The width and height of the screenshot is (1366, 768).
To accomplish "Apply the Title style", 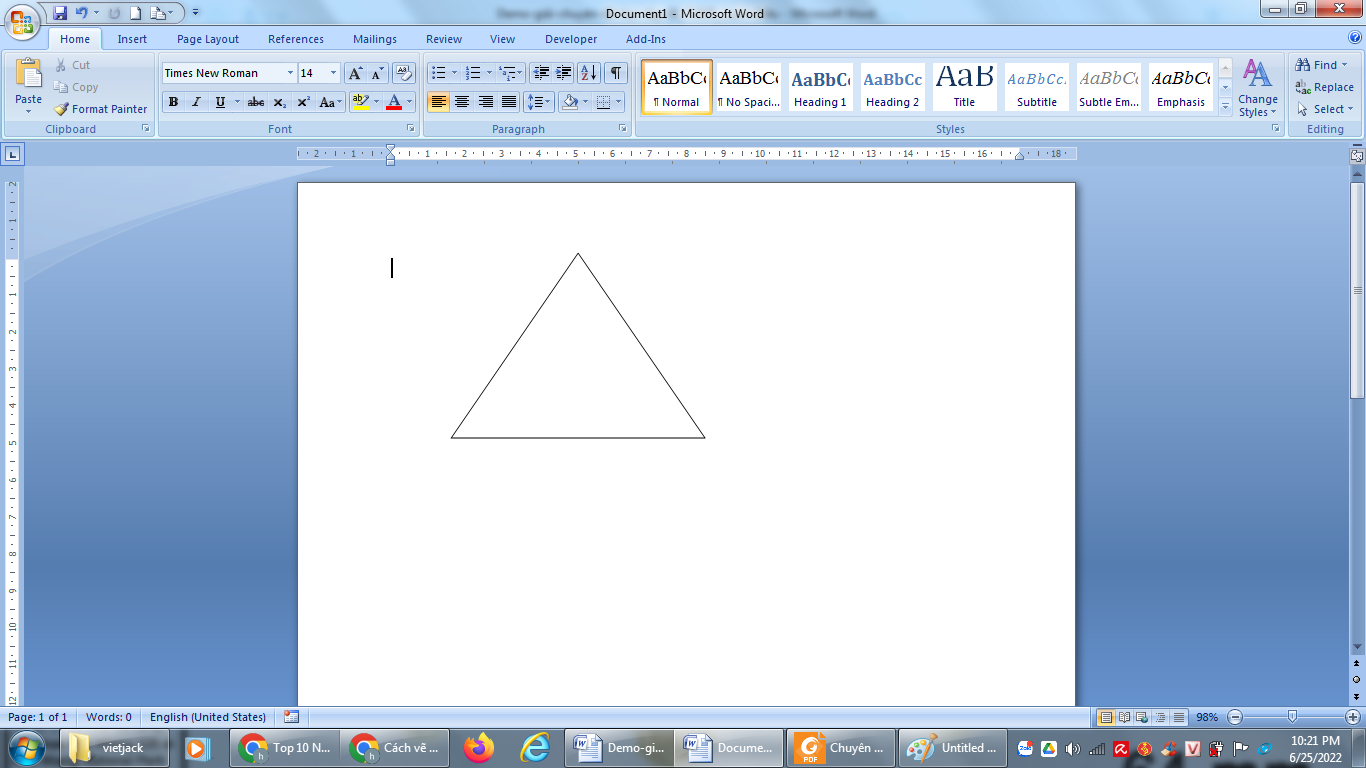I will 964,87.
